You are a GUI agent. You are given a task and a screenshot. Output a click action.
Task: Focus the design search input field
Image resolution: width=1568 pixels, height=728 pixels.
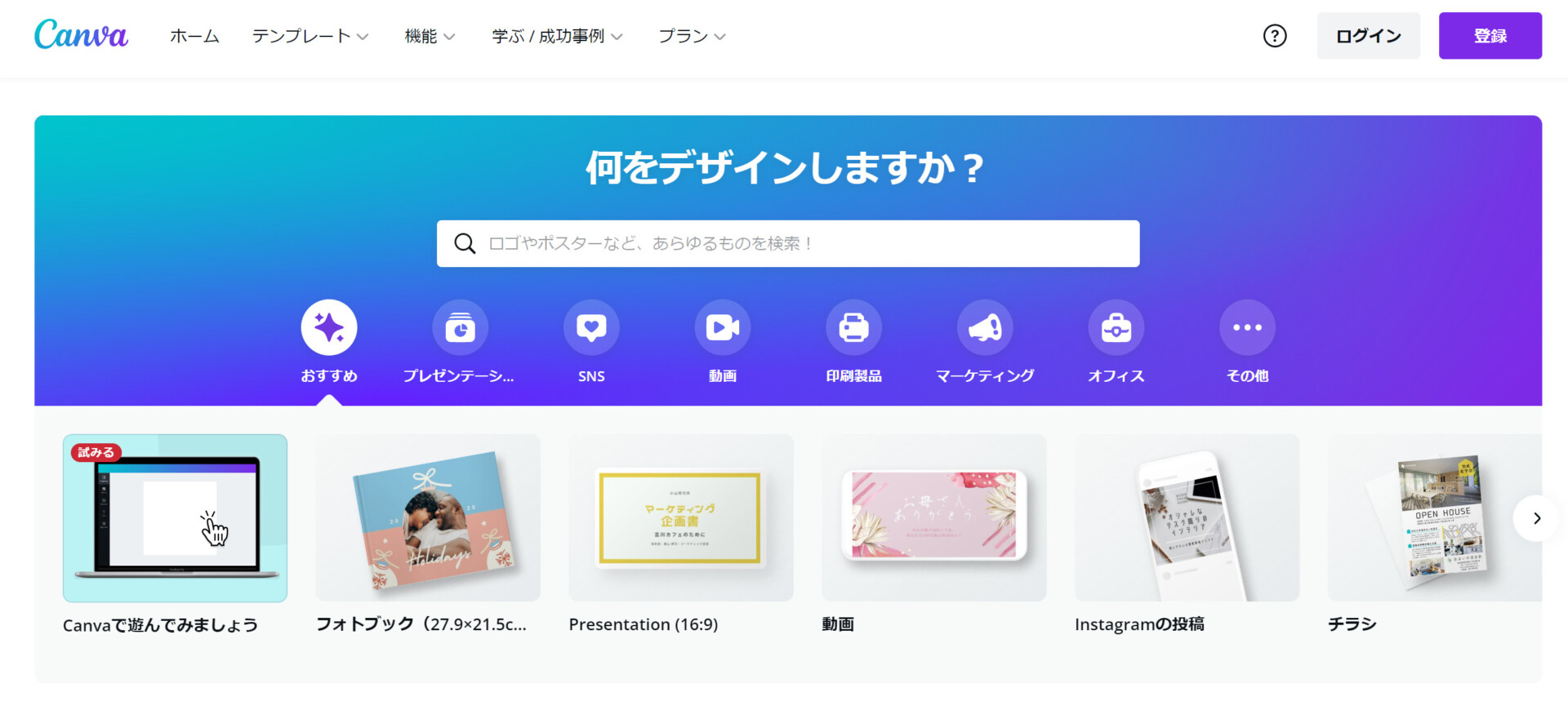788,243
